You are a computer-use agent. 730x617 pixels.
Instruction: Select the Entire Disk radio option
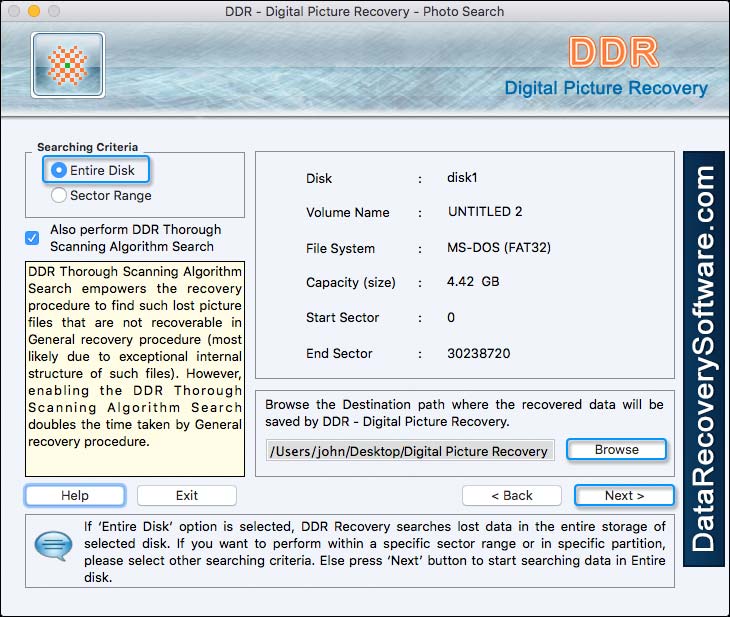[x=60, y=171]
